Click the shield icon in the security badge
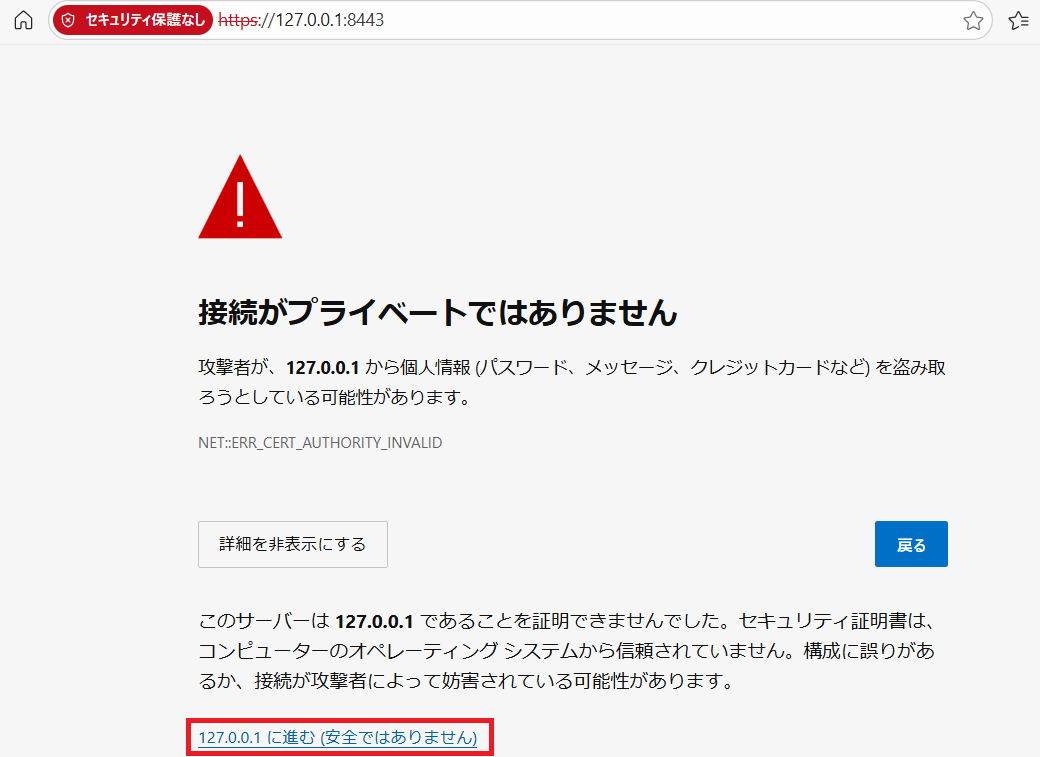 tap(69, 20)
